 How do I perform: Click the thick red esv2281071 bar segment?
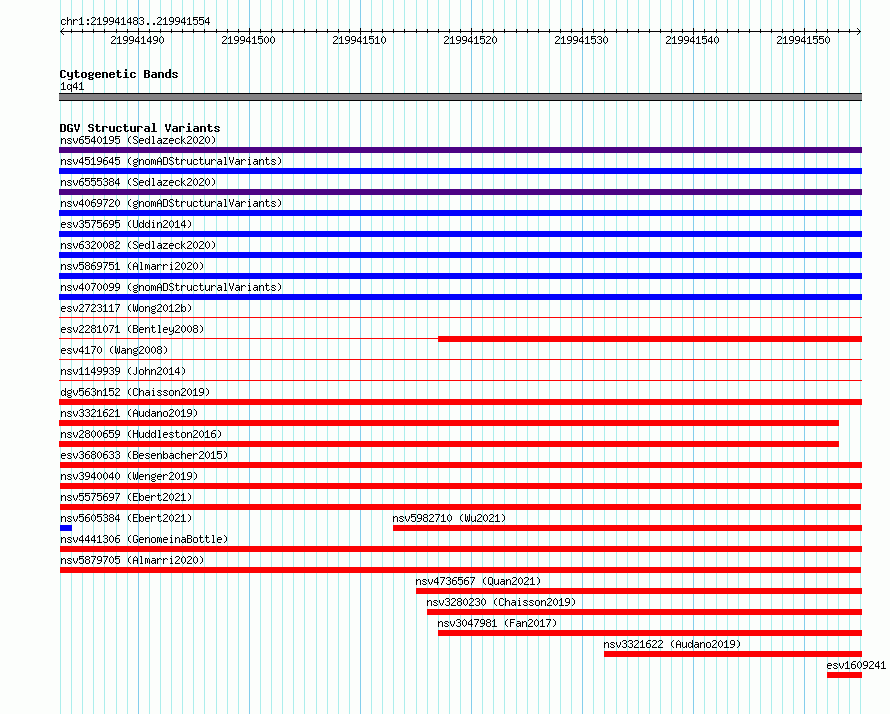tap(650, 339)
